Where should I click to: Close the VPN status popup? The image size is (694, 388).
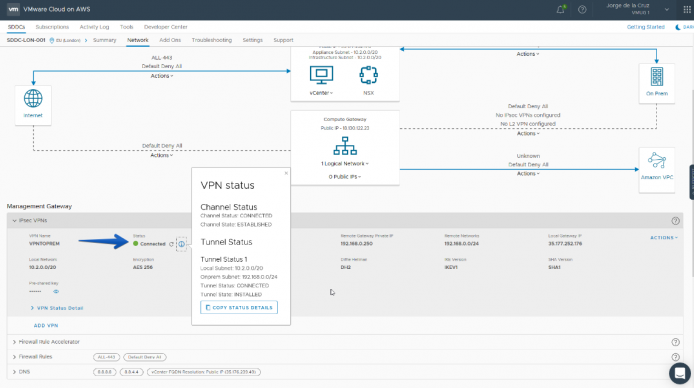tap(286, 173)
